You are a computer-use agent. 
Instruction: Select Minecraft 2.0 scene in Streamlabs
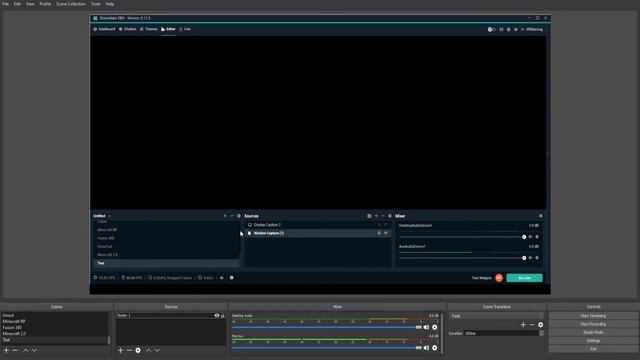pos(166,255)
